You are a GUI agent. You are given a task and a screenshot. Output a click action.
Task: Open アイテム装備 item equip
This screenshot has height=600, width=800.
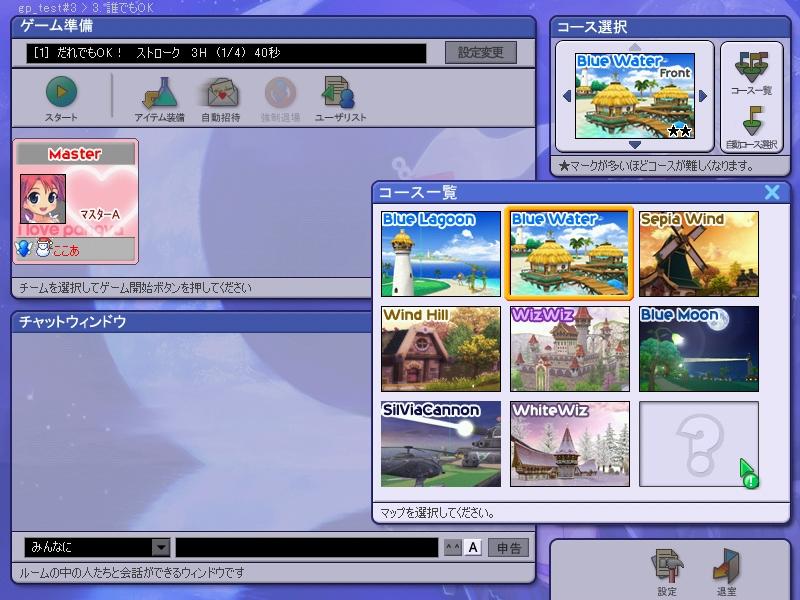pos(159,98)
